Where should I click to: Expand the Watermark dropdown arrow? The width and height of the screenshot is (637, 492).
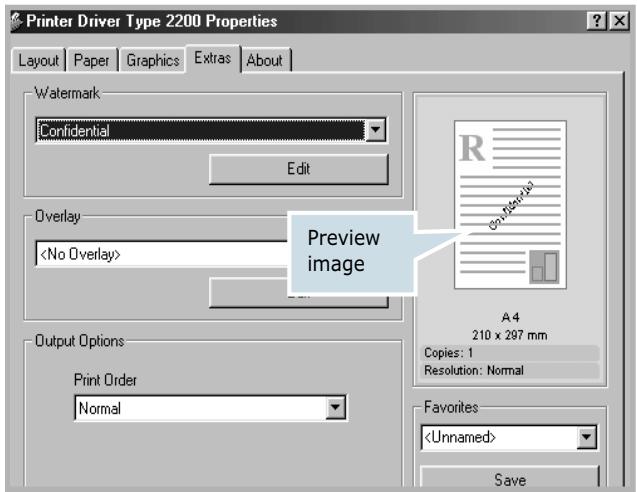pyautogui.click(x=375, y=130)
